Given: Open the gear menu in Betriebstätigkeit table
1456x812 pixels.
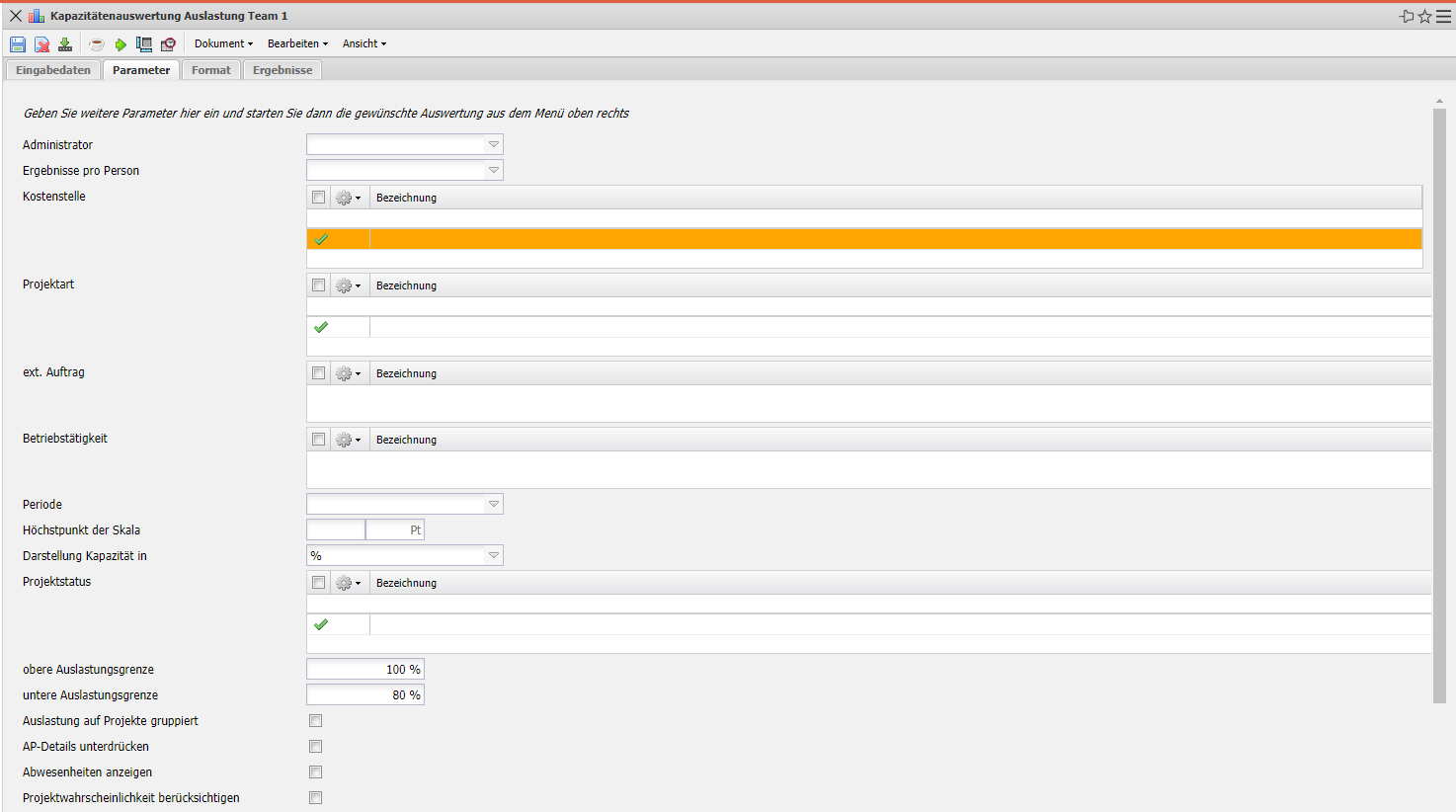Looking at the screenshot, I should tap(348, 440).
